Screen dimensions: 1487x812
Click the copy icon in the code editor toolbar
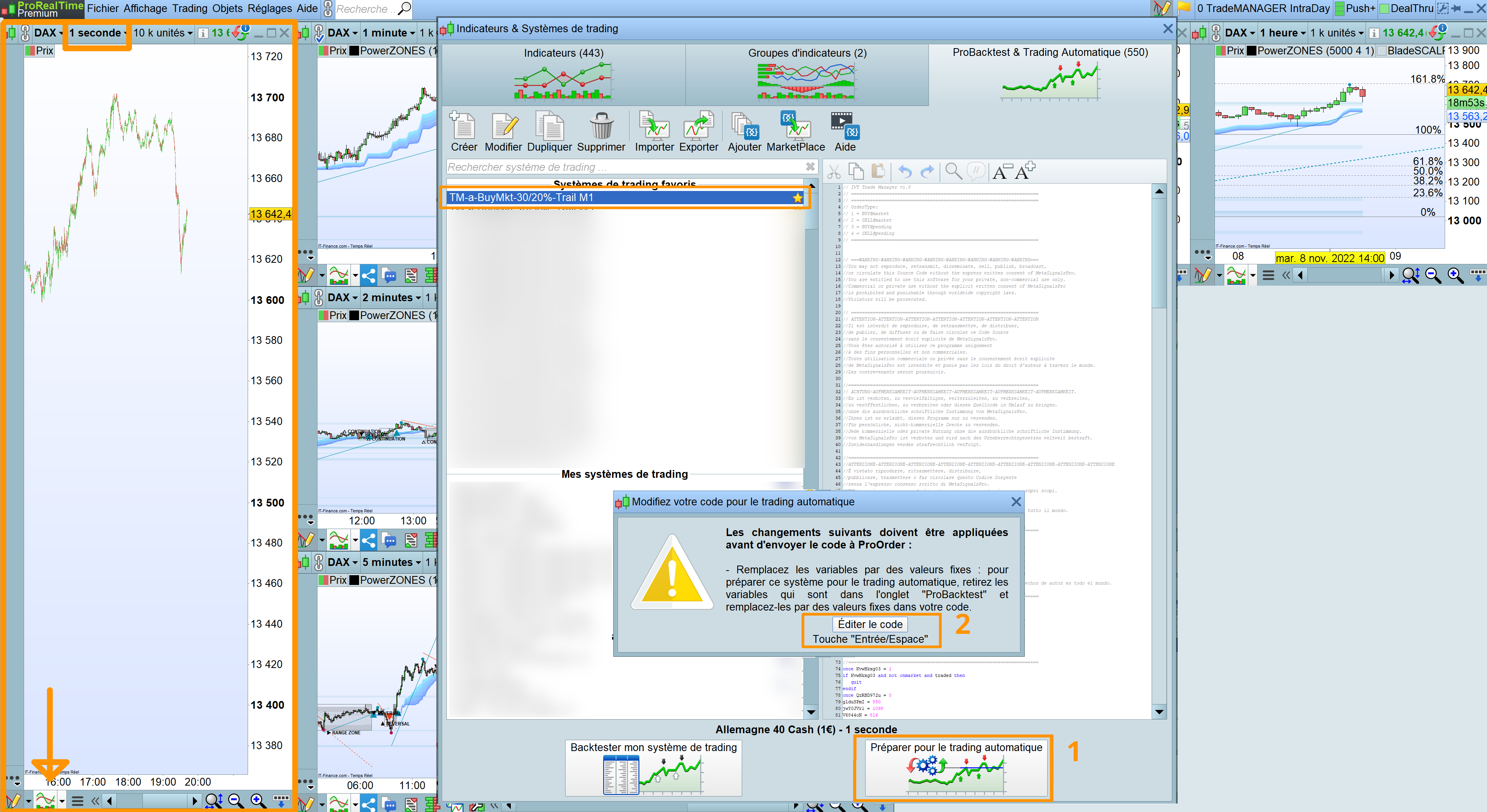click(856, 172)
